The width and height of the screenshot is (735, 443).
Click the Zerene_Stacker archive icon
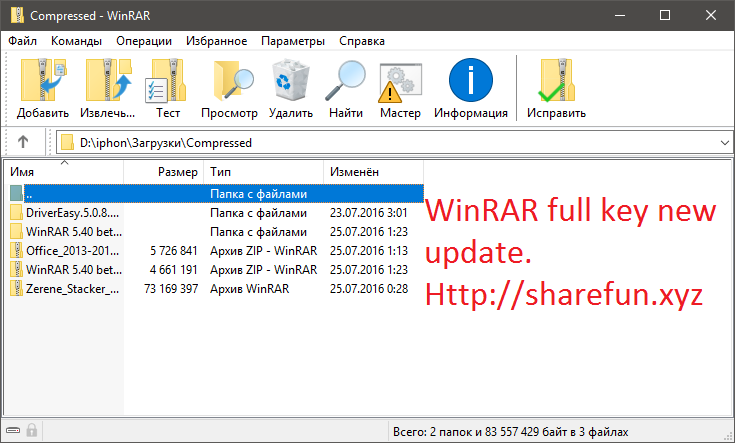pos(16,288)
